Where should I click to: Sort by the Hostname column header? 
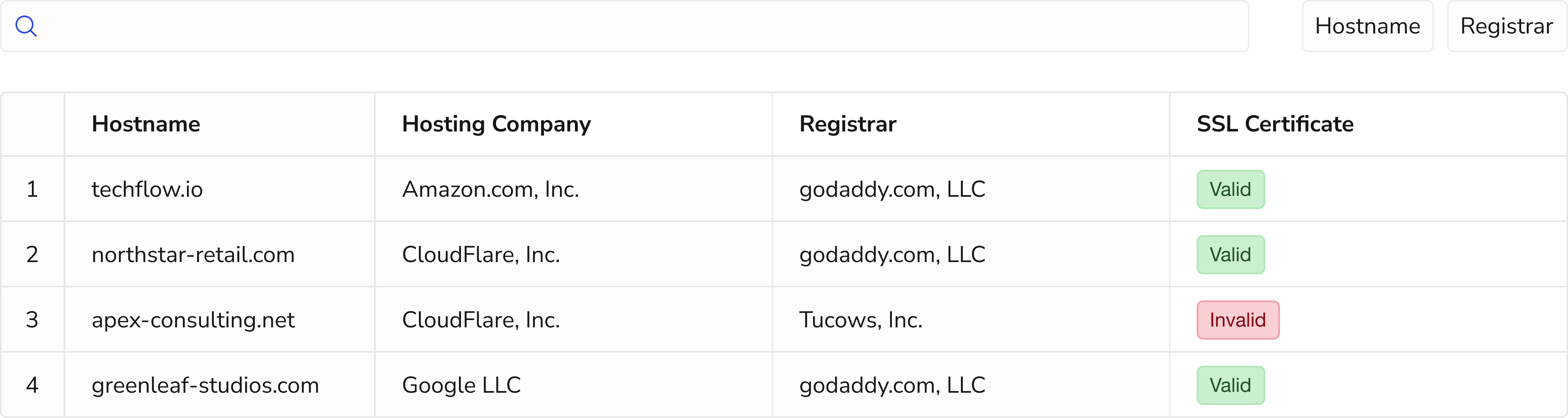145,124
